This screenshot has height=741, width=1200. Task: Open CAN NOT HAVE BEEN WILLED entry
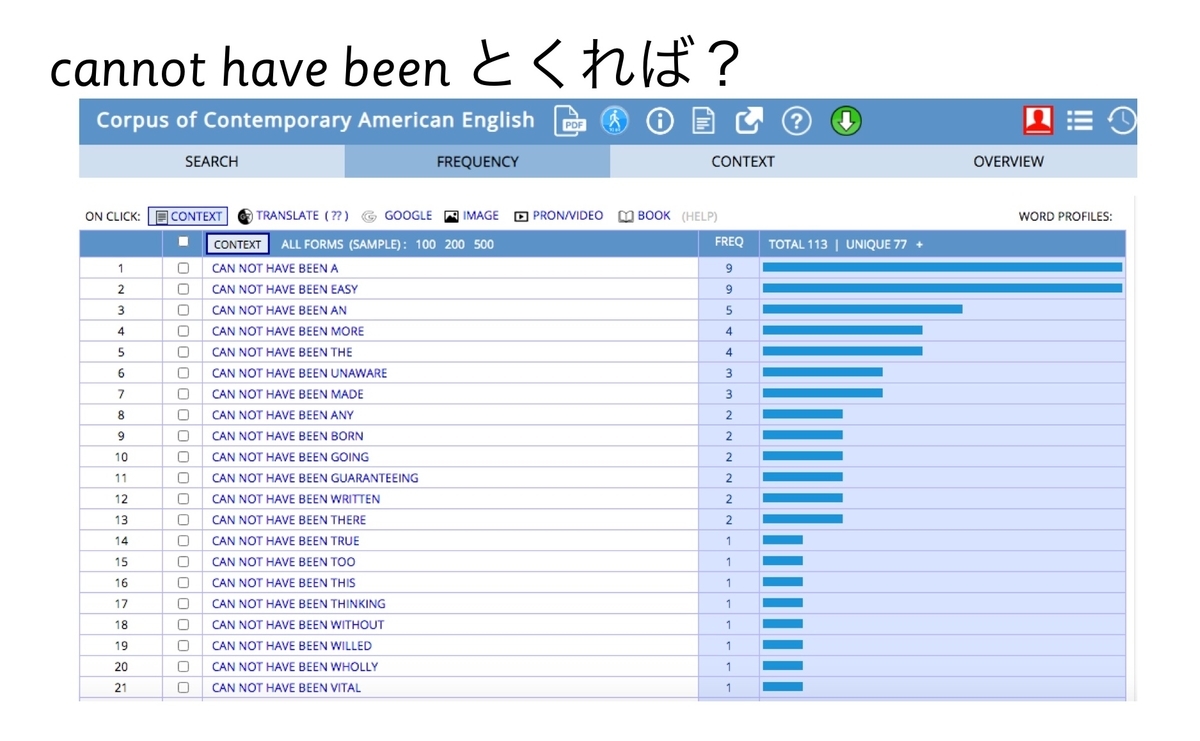coord(292,646)
